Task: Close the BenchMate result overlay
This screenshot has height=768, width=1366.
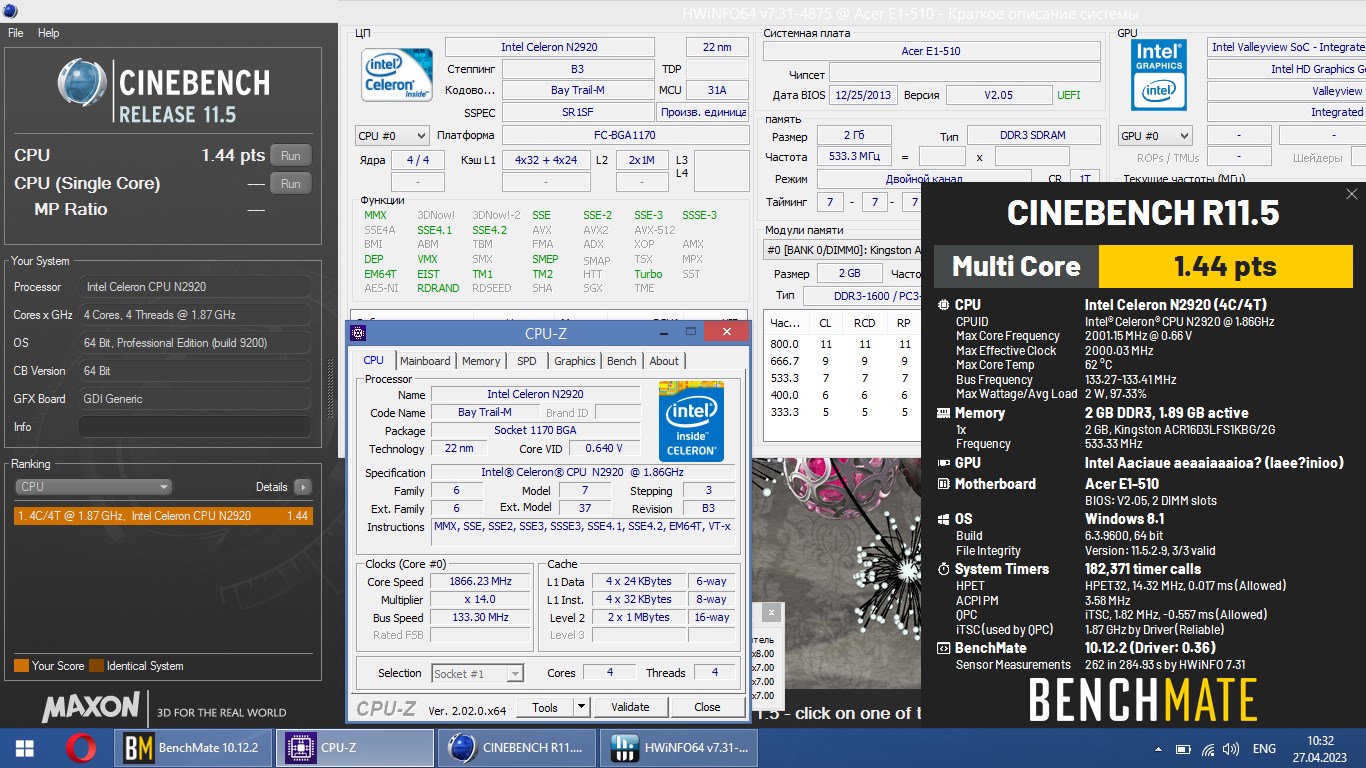Action: coord(1352,194)
